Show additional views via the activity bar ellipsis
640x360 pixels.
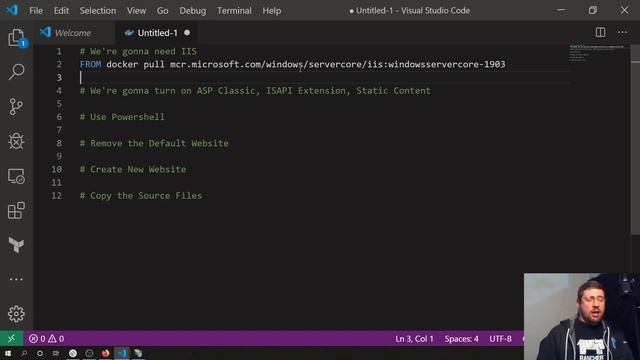pos(16,280)
